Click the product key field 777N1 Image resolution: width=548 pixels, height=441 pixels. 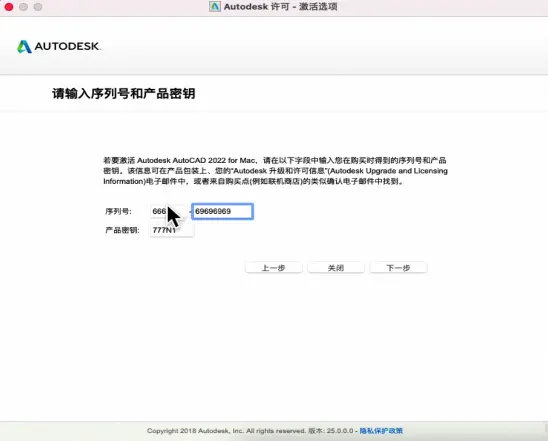172,230
